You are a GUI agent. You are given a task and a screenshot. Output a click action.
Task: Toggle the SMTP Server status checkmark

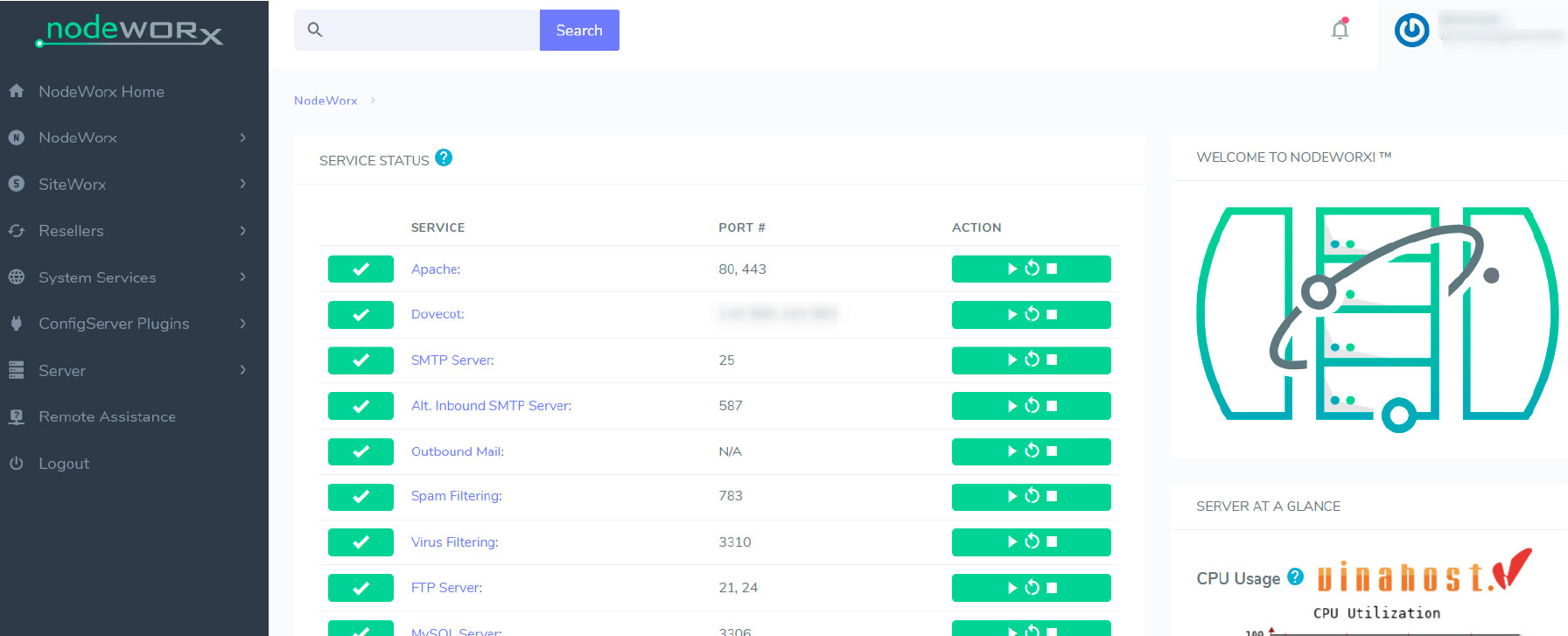(x=360, y=360)
